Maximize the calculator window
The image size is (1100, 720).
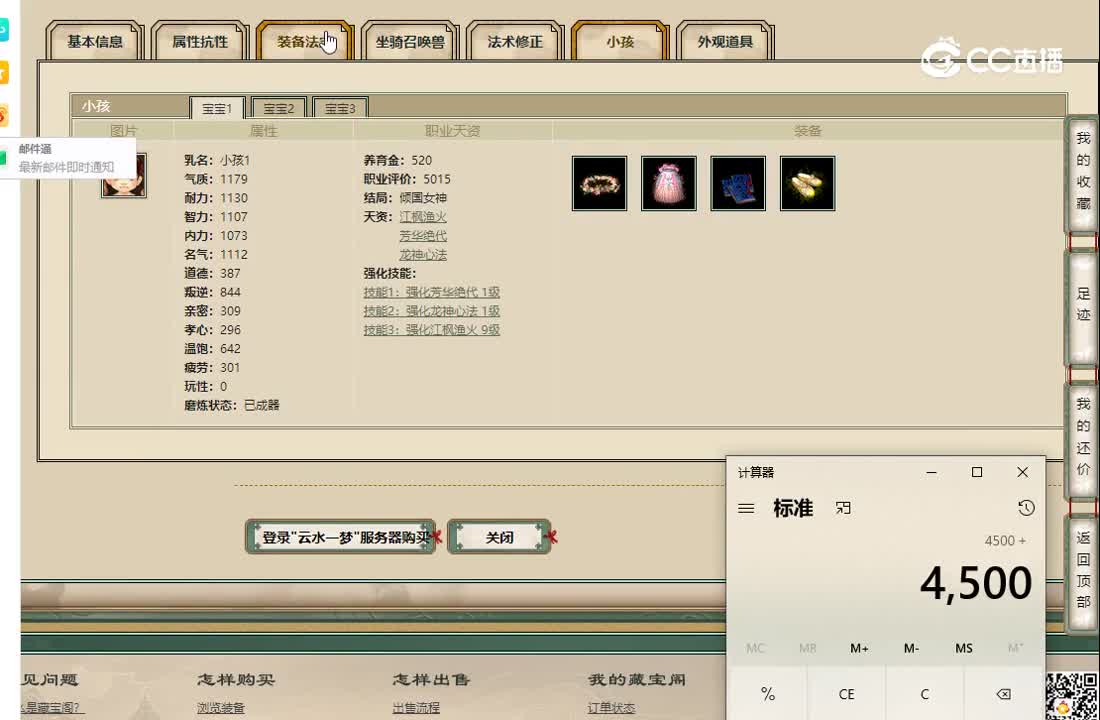(977, 472)
